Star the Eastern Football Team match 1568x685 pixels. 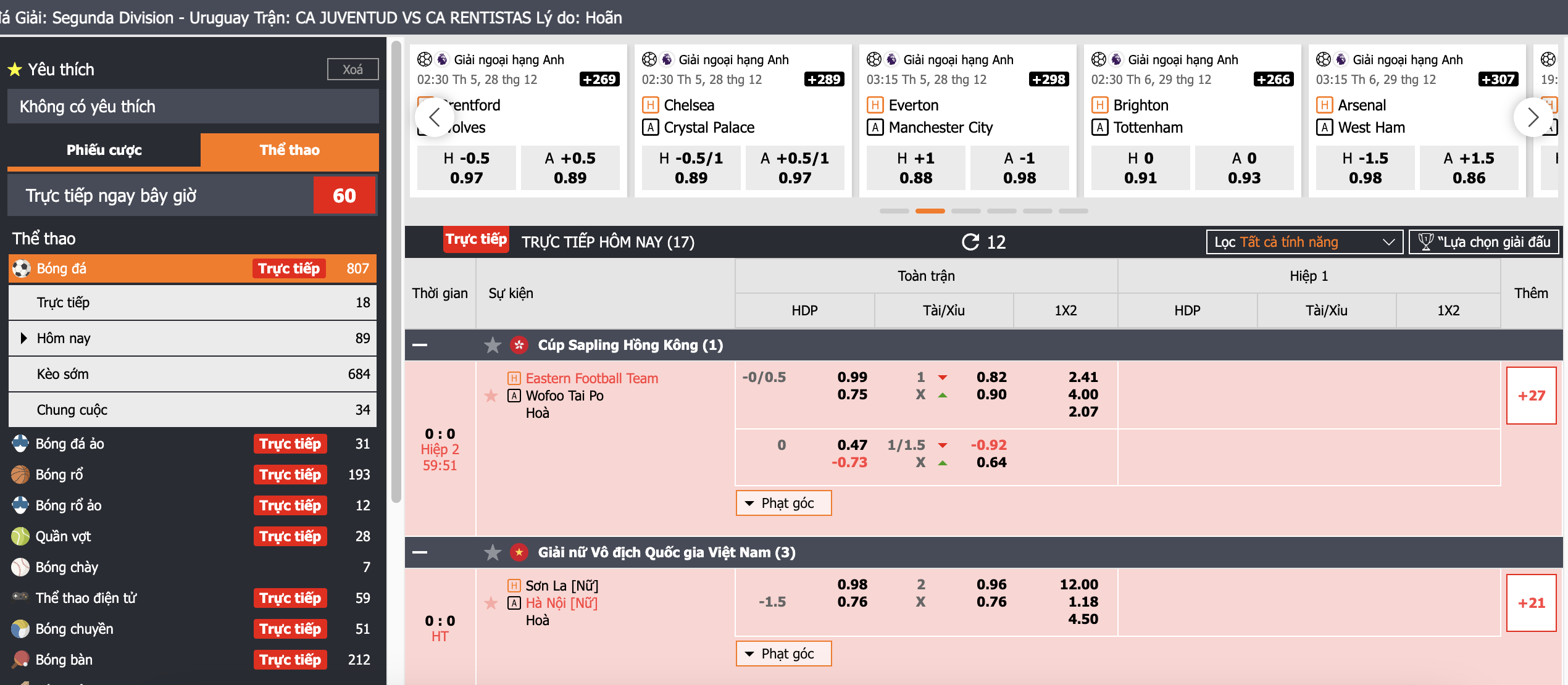click(491, 396)
